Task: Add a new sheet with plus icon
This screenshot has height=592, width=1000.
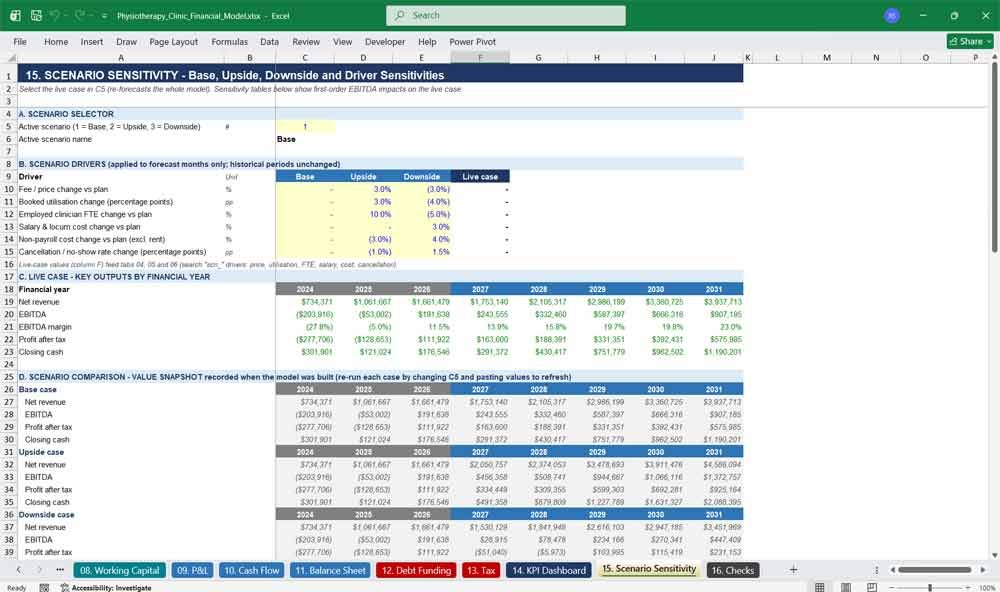Action: [793, 570]
